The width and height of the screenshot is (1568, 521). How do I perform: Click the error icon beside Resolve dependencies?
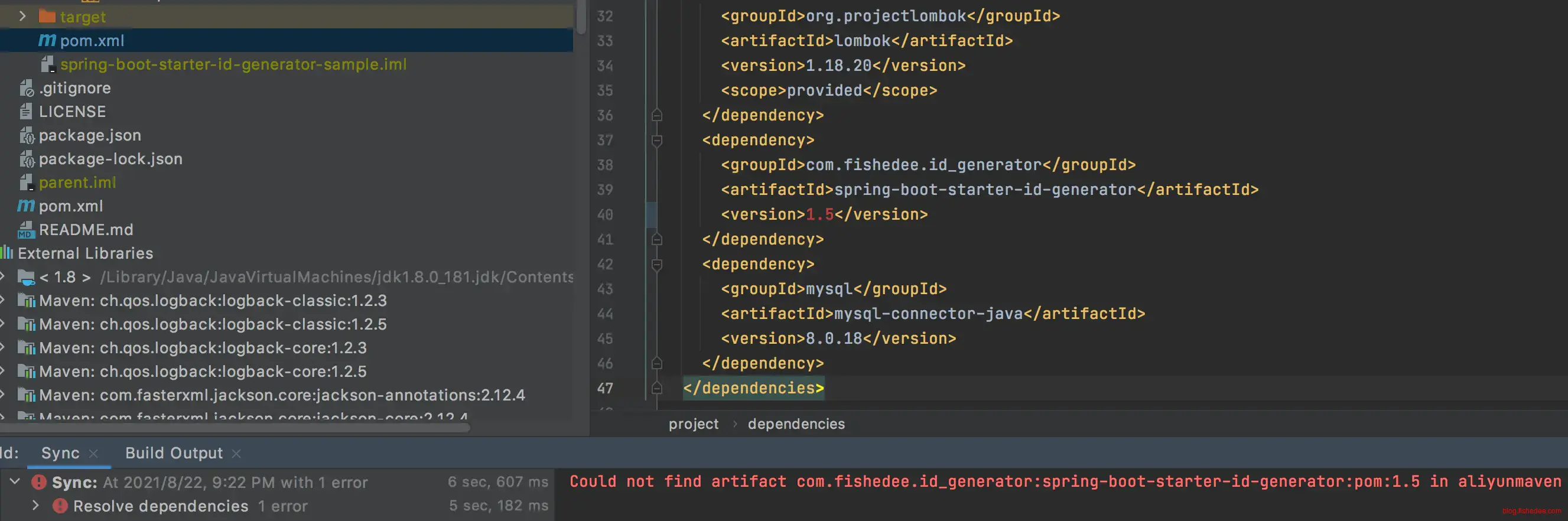(60, 506)
